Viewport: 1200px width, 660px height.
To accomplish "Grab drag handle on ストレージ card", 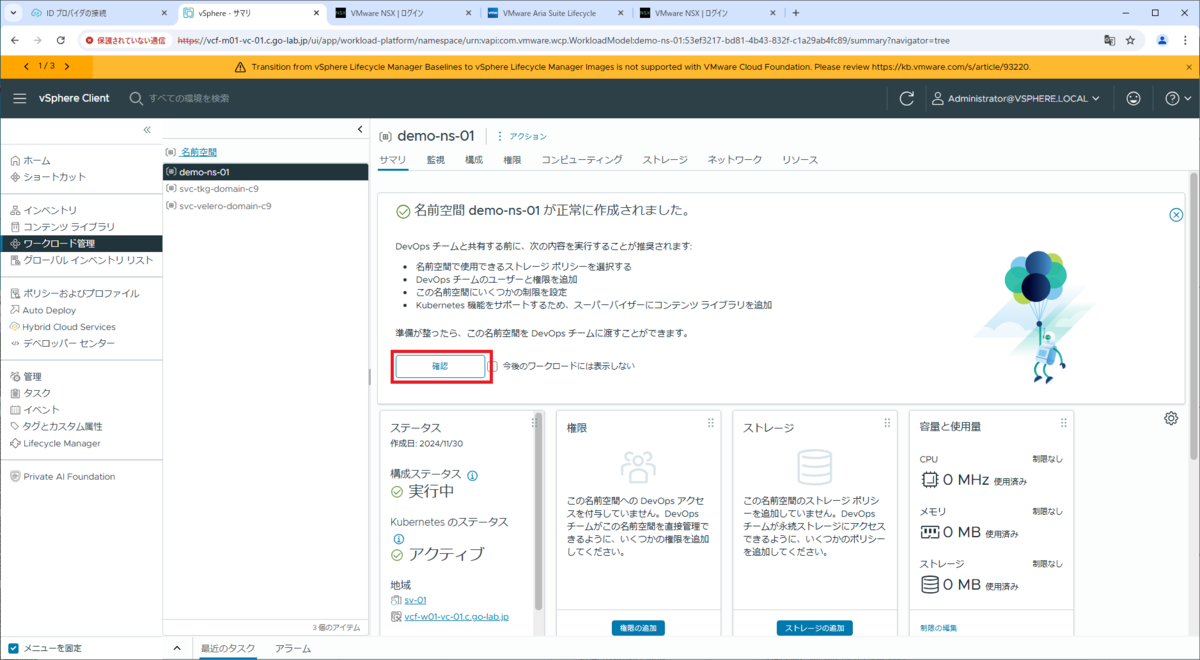I will pos(887,424).
